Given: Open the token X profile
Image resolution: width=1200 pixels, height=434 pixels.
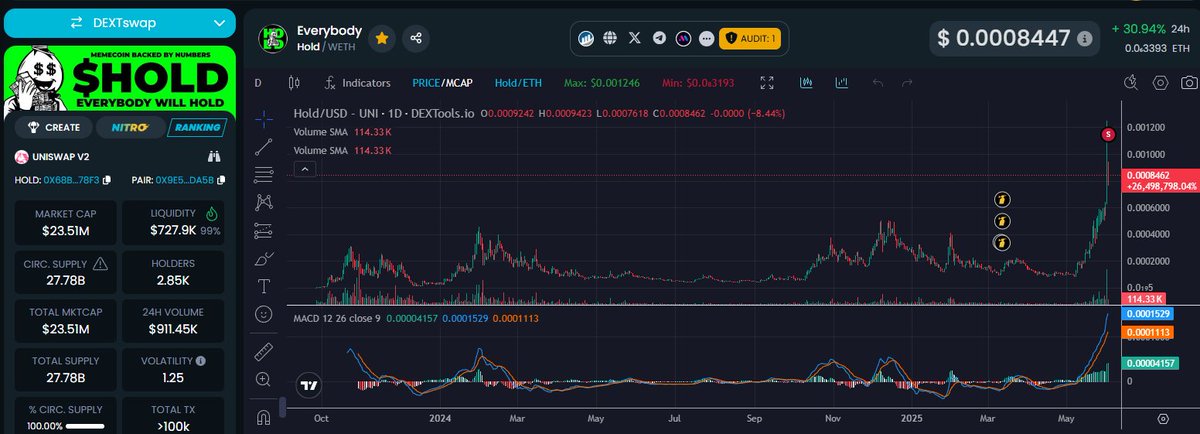Looking at the screenshot, I should point(635,38).
